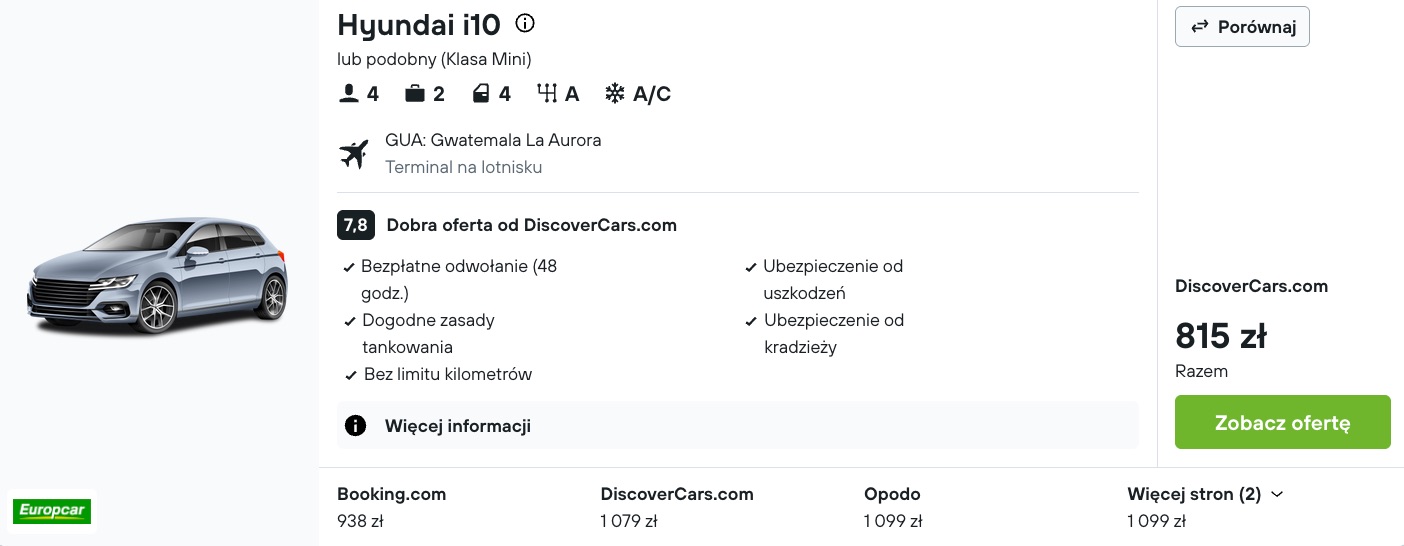
Task: Click Bezpłatne odwołanie (48 godz.) feature
Action: (x=459, y=280)
